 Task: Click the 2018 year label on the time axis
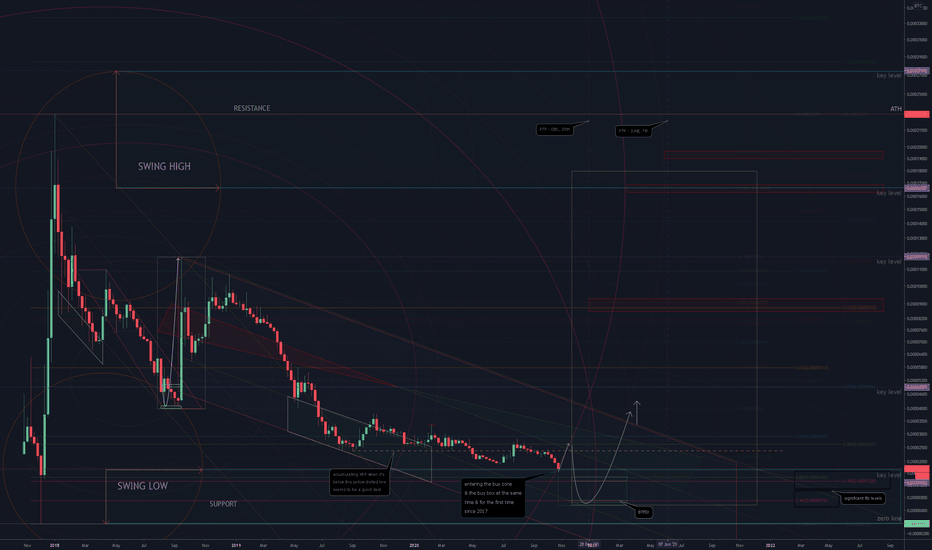55,545
